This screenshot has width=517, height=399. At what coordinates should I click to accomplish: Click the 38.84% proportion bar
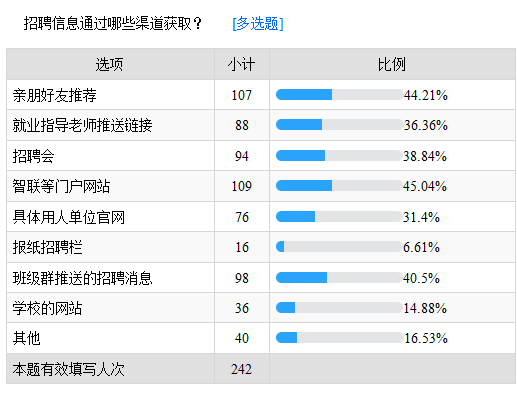point(339,156)
